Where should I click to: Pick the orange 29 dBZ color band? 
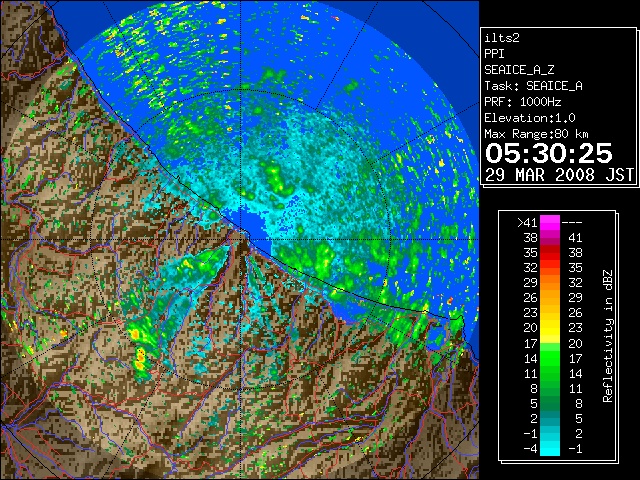tap(550, 283)
